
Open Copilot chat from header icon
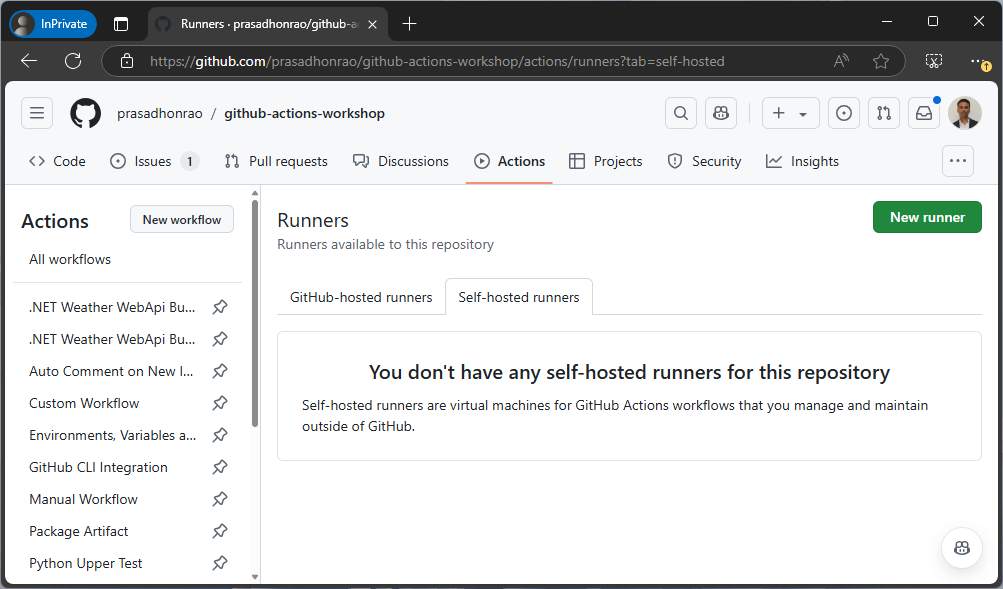pyautogui.click(x=721, y=113)
